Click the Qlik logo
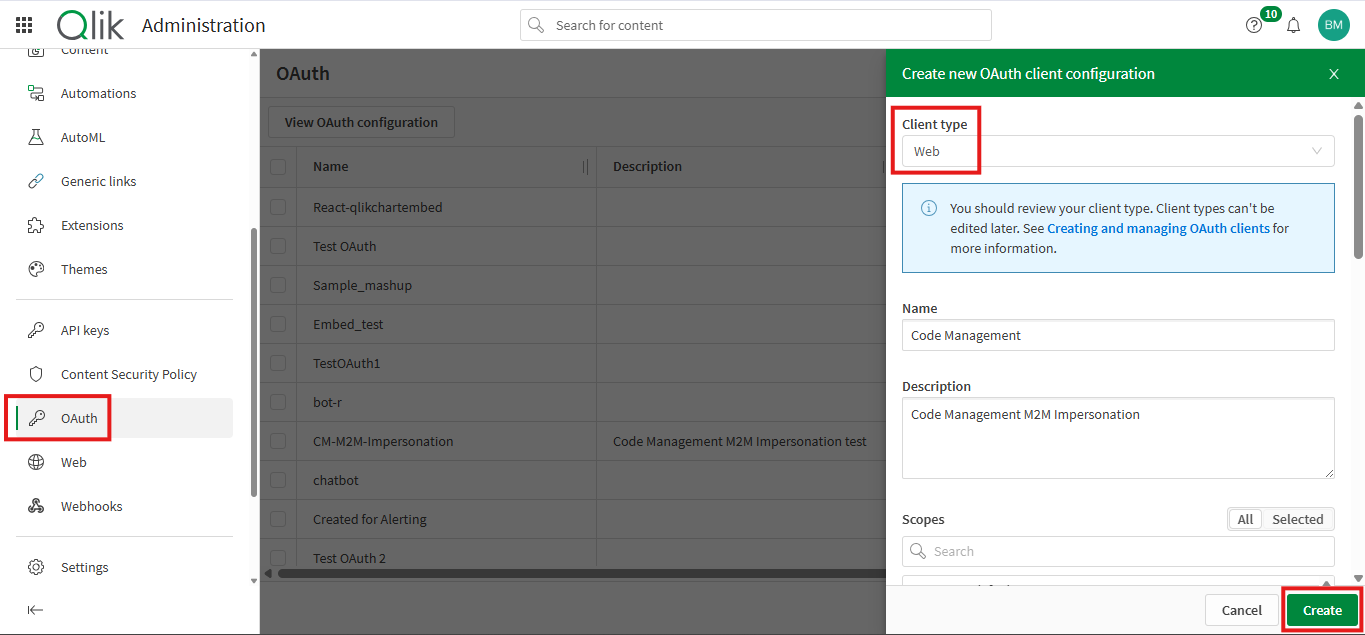 90,25
